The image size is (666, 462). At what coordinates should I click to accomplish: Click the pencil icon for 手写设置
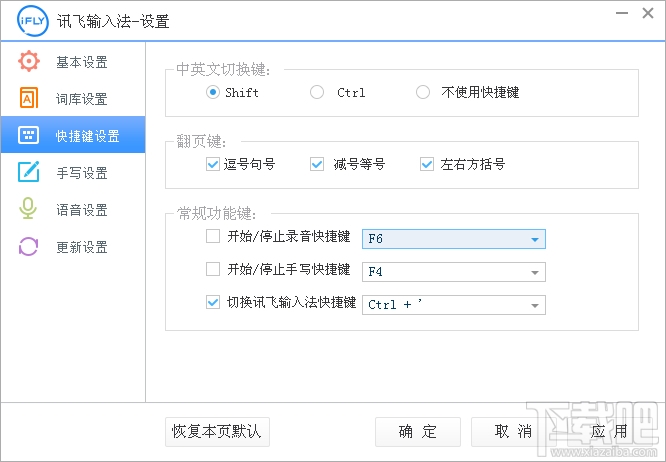(x=28, y=172)
